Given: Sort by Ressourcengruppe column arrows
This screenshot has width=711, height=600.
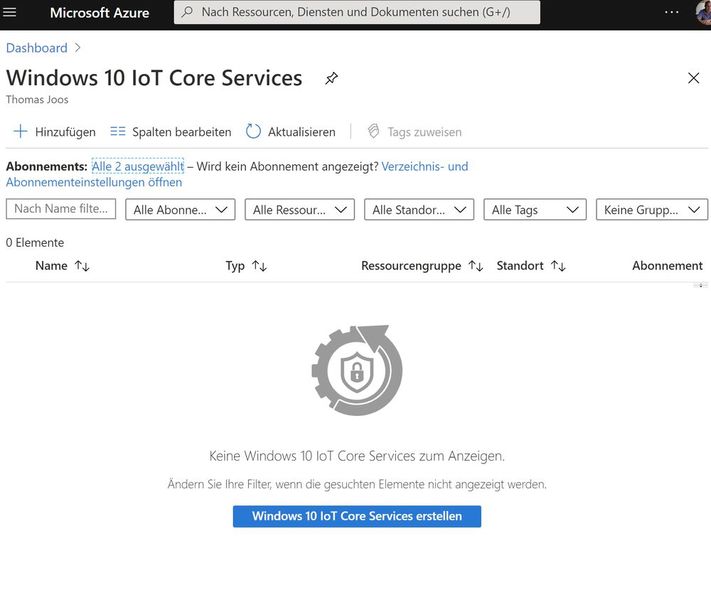Looking at the screenshot, I should 476,266.
